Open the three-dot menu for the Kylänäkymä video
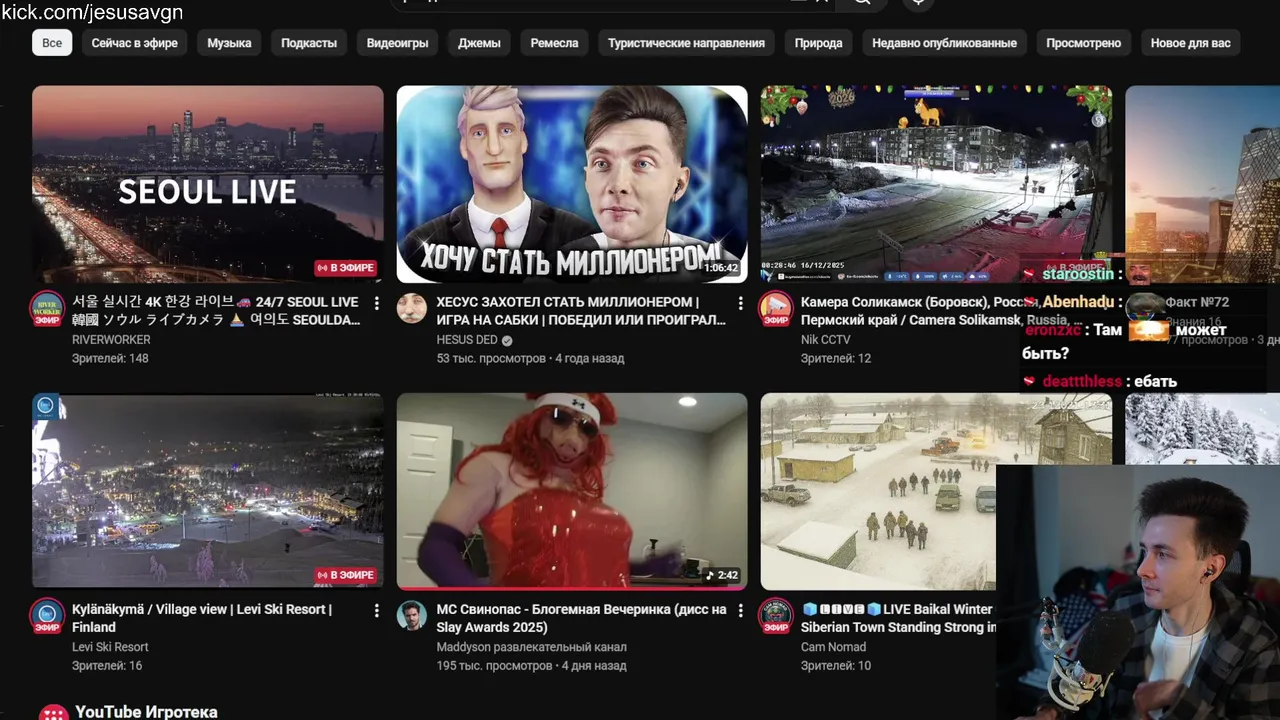1280x720 pixels. (x=377, y=610)
